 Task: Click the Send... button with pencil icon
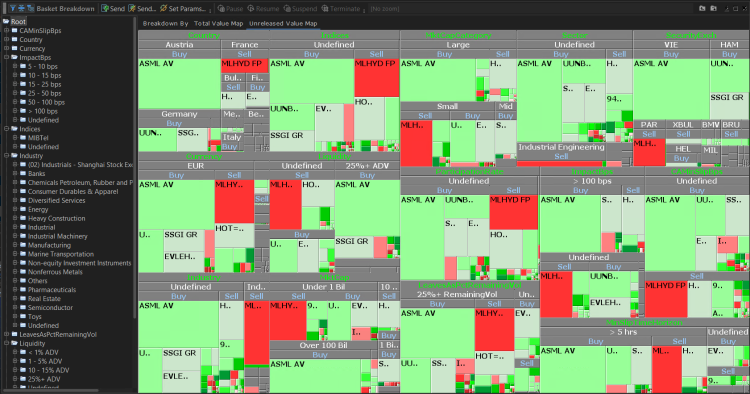point(142,9)
